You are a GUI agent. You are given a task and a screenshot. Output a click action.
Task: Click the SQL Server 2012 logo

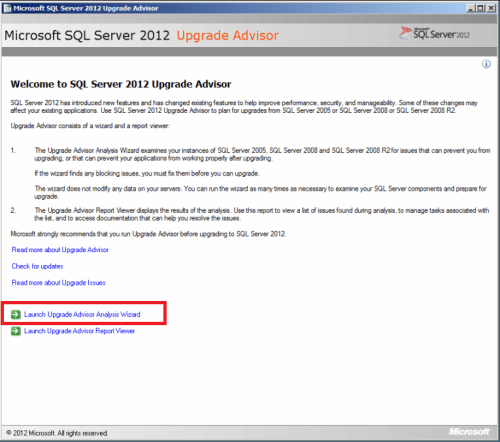pos(435,34)
